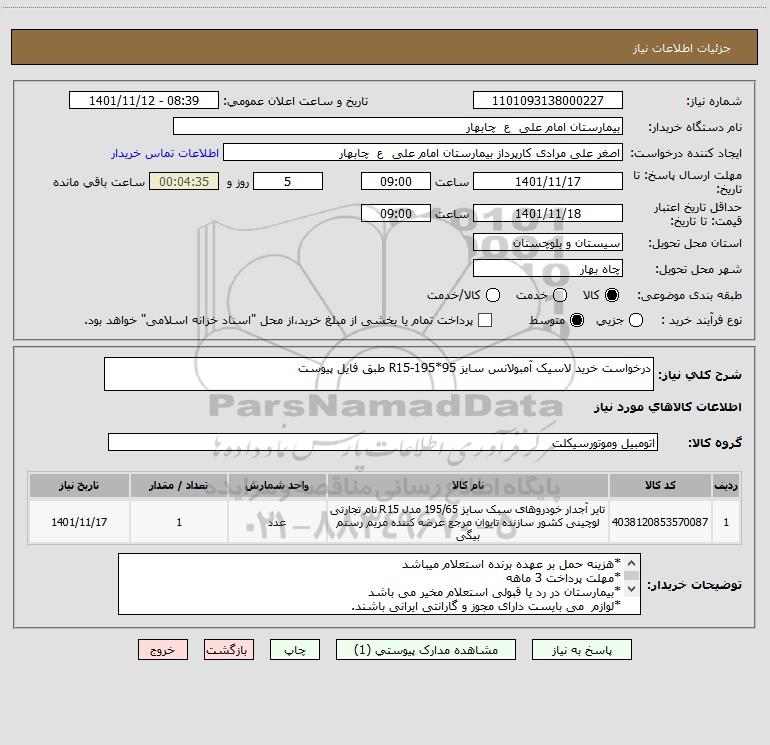The height and width of the screenshot is (745, 770).
Task: Click the remaining time field 00:04:35
Action: (184, 181)
